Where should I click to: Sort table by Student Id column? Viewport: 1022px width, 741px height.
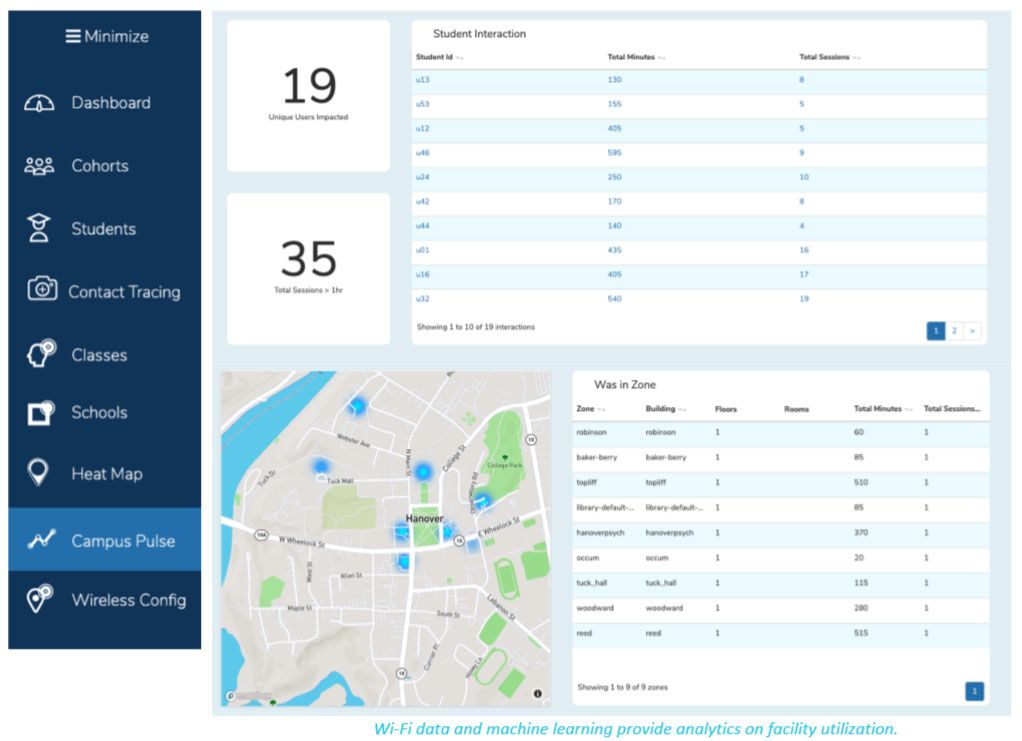click(439, 58)
